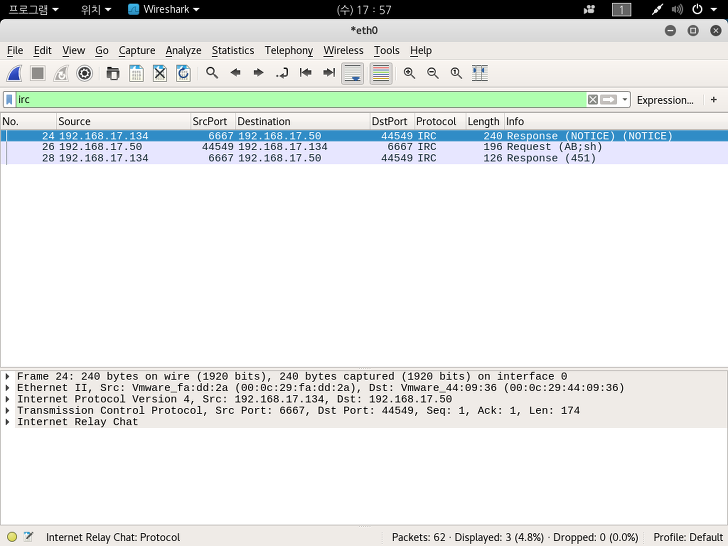Start capture with the shark fin icon
The width and height of the screenshot is (728, 546).
[x=14, y=73]
